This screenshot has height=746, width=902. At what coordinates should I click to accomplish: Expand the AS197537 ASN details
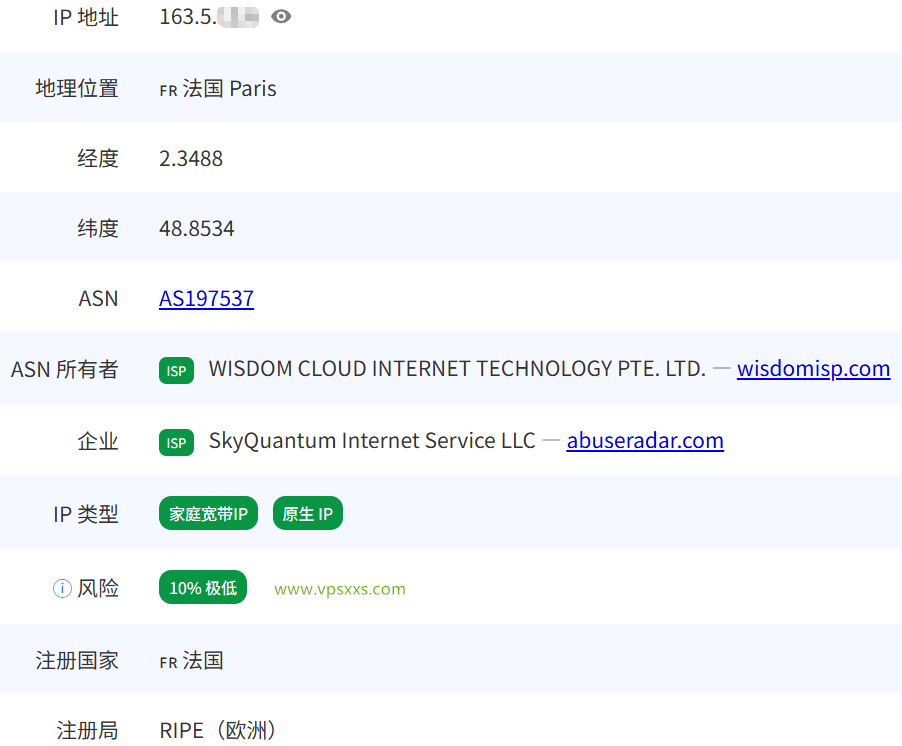click(206, 298)
